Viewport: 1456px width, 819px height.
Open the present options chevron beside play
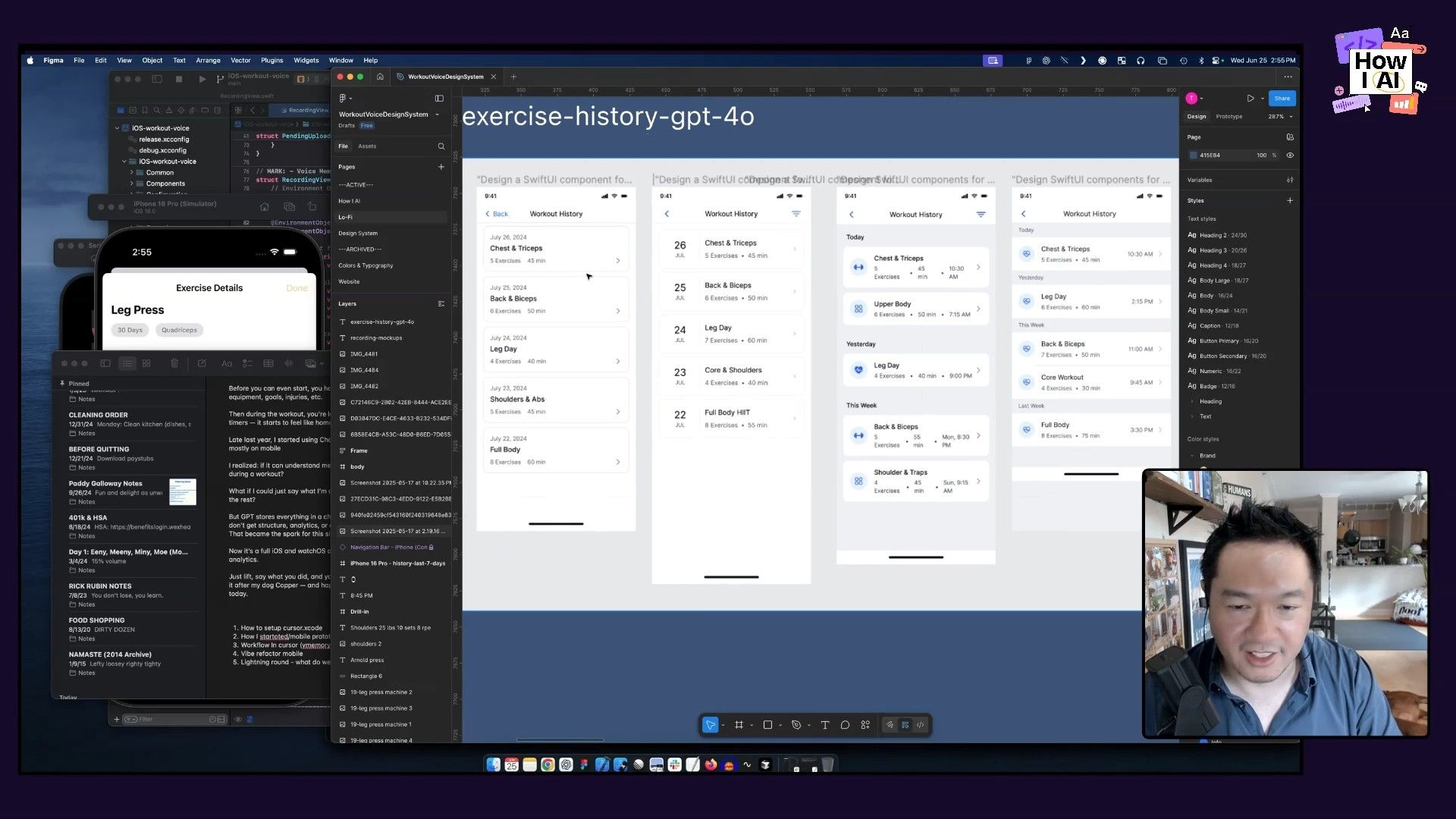pos(1263,99)
